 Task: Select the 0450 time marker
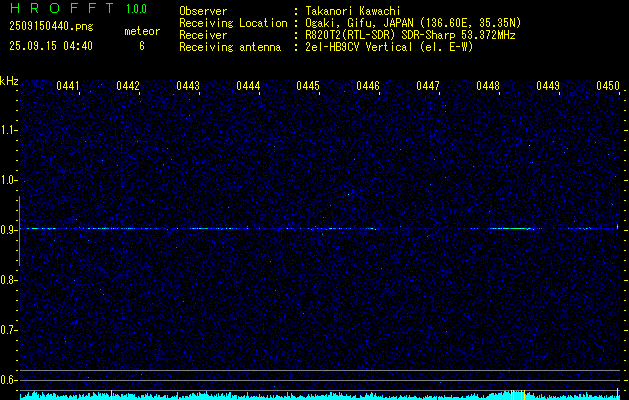coord(608,87)
